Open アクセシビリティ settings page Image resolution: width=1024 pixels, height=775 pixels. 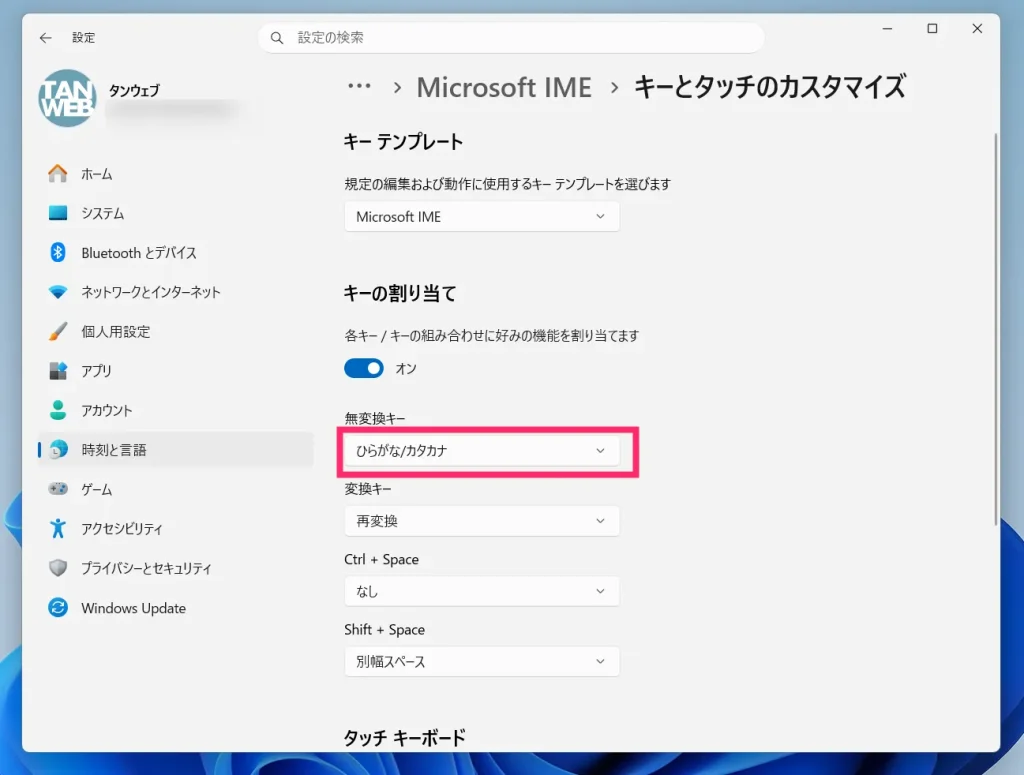175,528
